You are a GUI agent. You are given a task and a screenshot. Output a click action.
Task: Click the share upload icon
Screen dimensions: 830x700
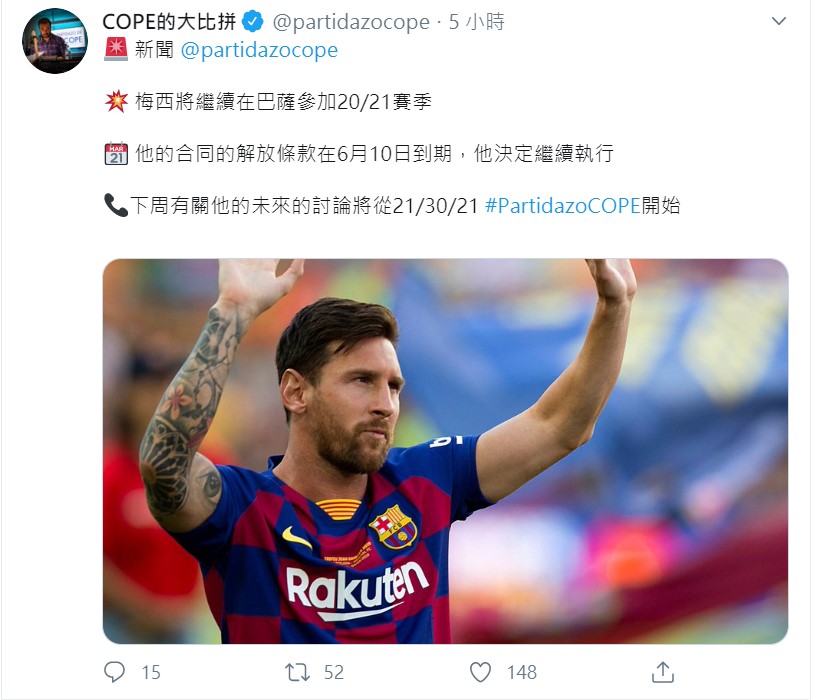(663, 672)
